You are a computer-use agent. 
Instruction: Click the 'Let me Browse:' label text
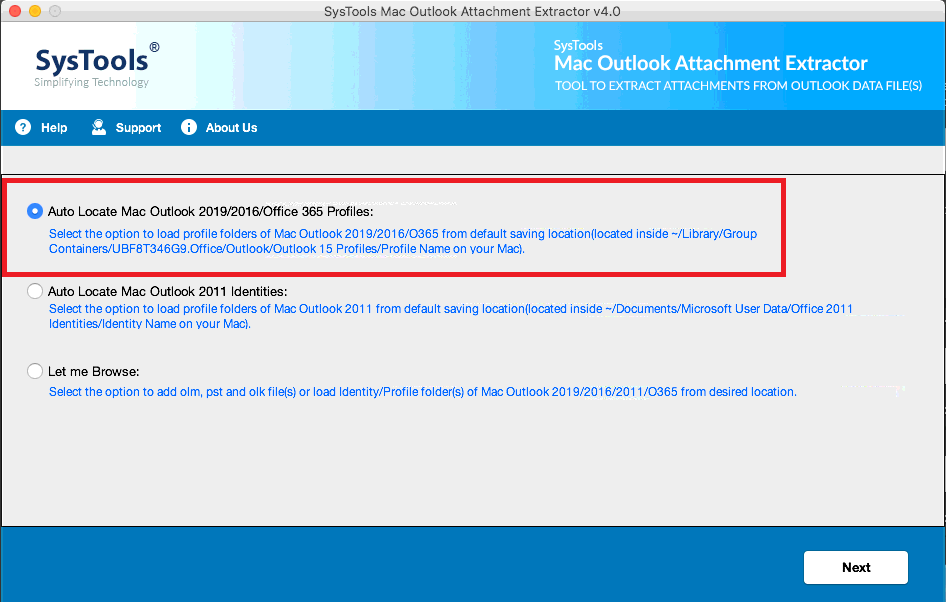pos(94,372)
